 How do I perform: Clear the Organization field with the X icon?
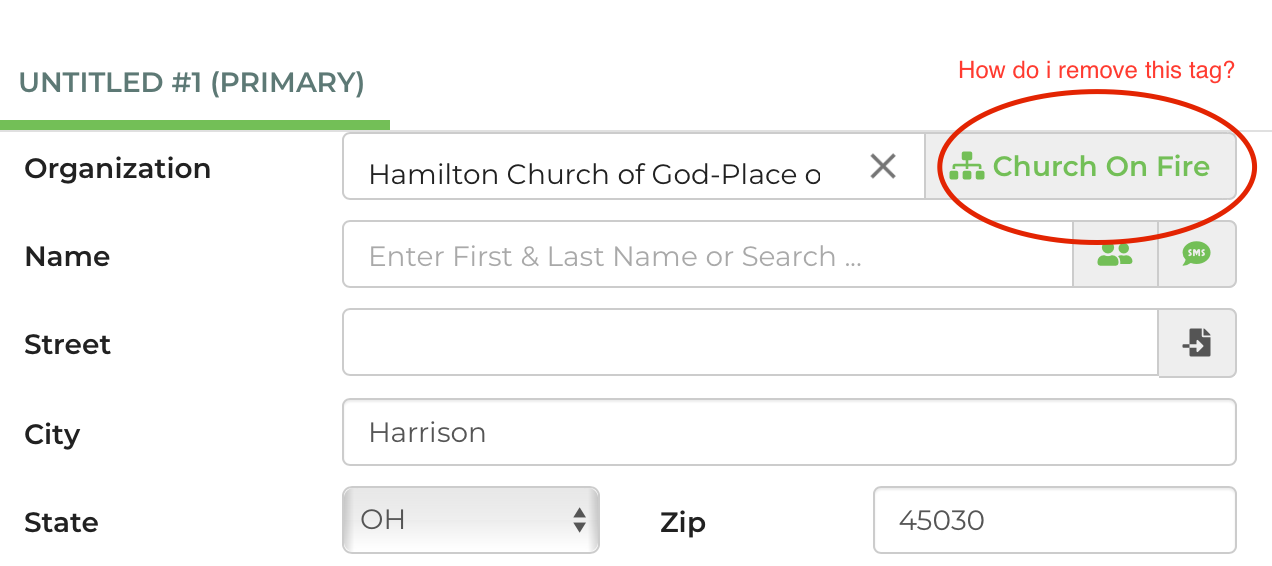point(882,166)
